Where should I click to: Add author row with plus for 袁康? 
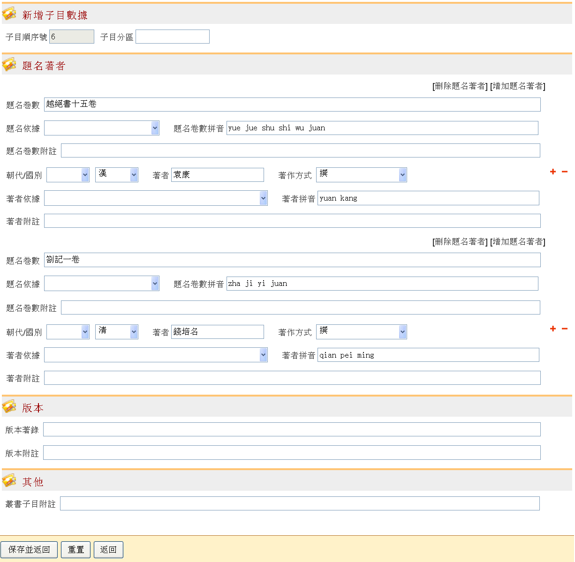point(553,172)
